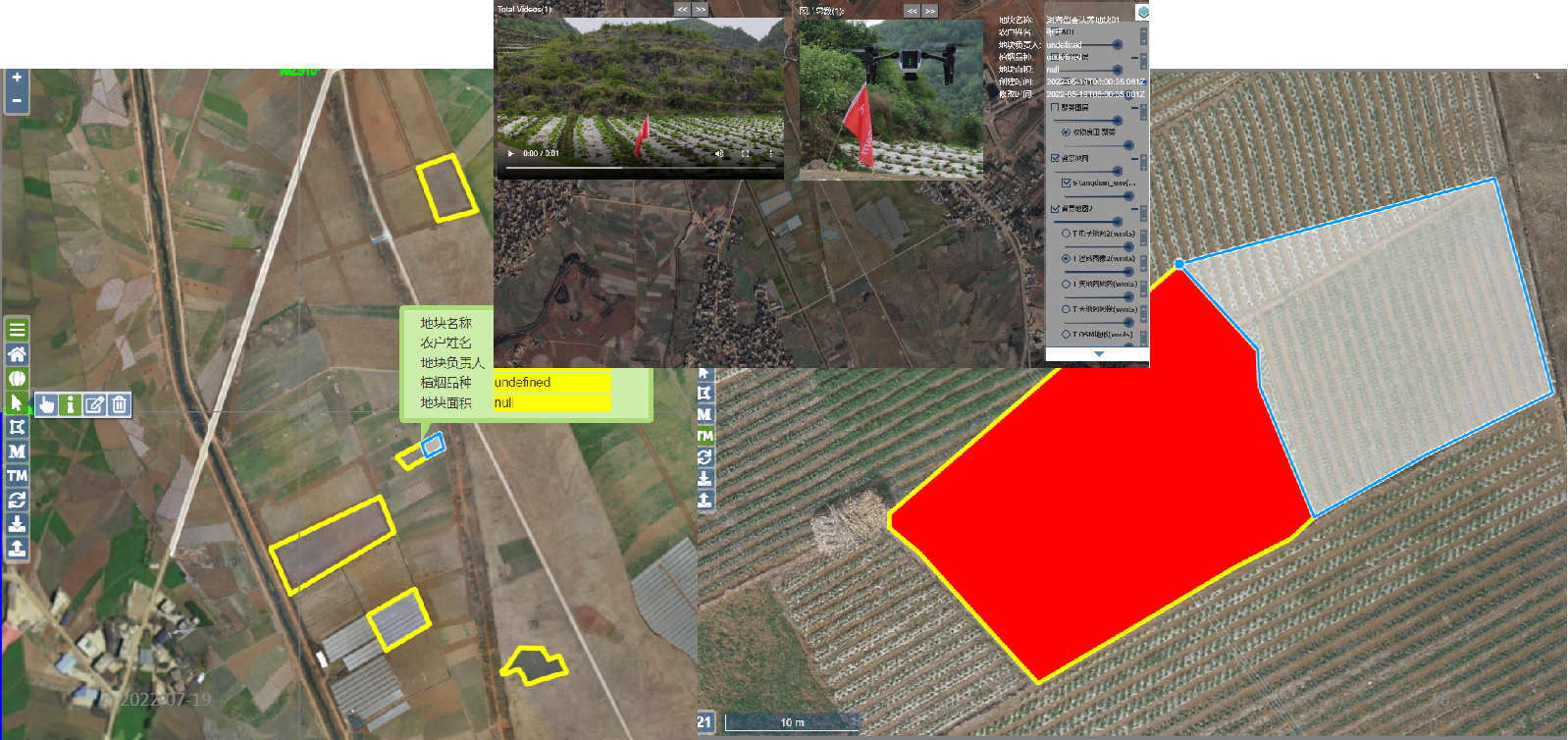Select the T 天地图影像(wmts) radio button
The width and height of the screenshot is (1568, 740).
click(x=1066, y=308)
